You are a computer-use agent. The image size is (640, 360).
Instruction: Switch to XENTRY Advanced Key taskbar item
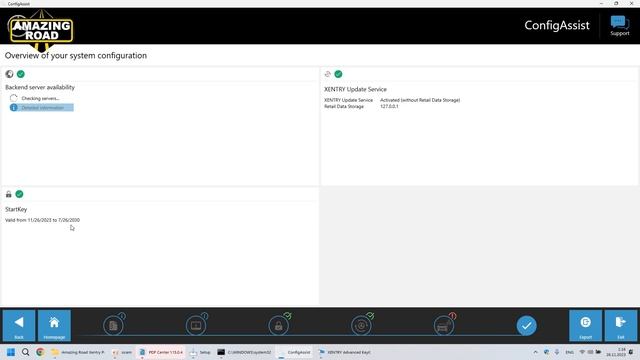[344, 352]
